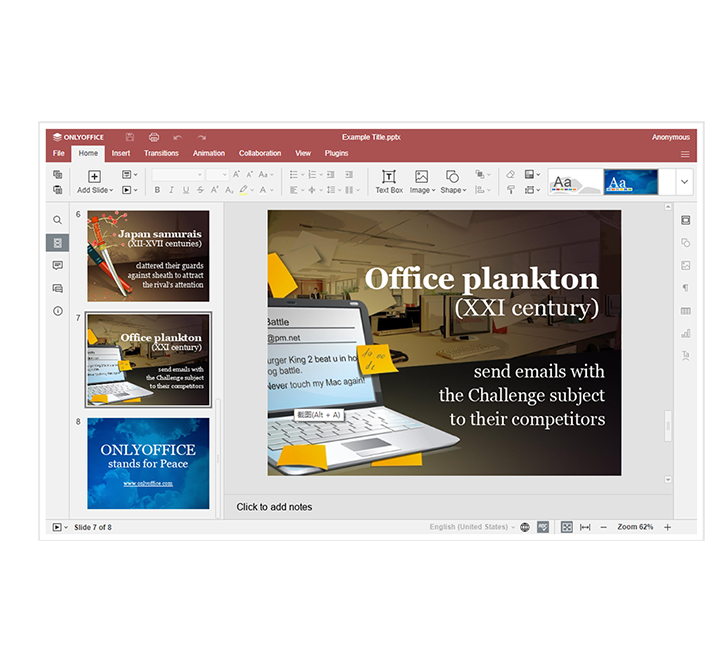This screenshot has height=670, width=725.
Task: Select slide 6 Japan samurais thumbnail
Action: click(148, 256)
